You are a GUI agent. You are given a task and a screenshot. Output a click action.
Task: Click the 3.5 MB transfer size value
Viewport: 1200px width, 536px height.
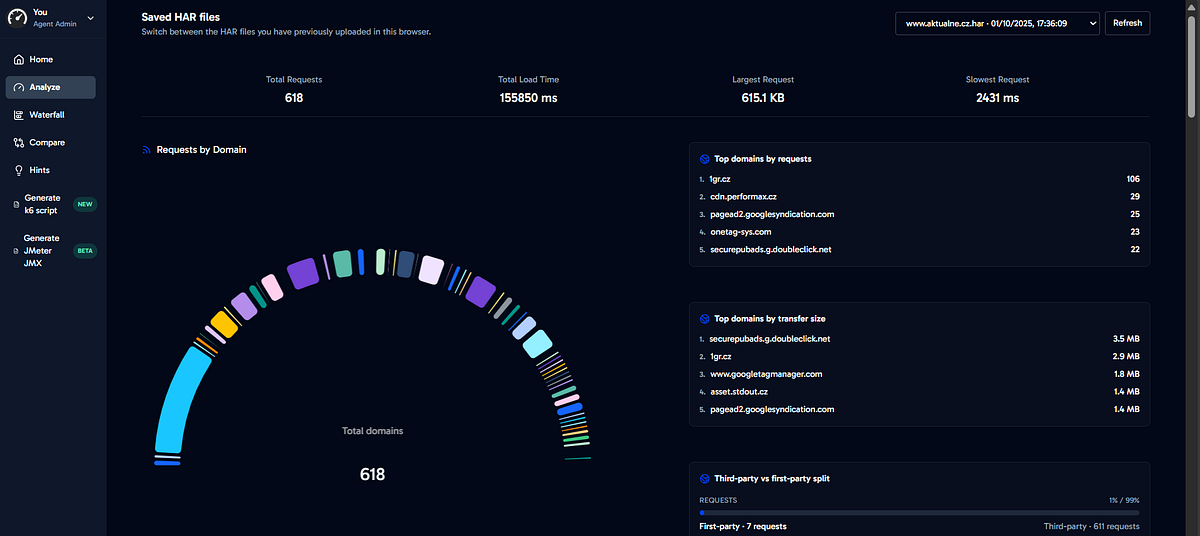pos(1126,339)
